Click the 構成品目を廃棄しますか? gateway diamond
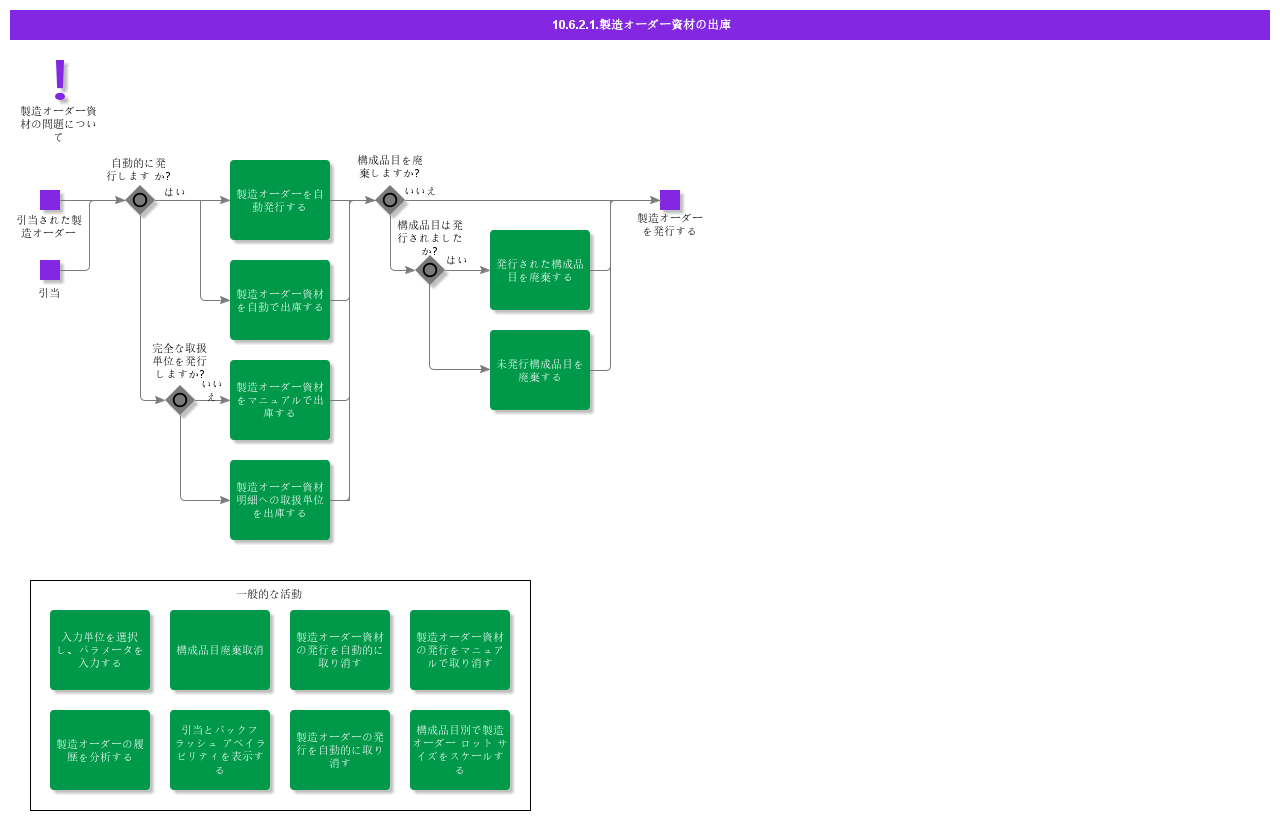 [390, 200]
